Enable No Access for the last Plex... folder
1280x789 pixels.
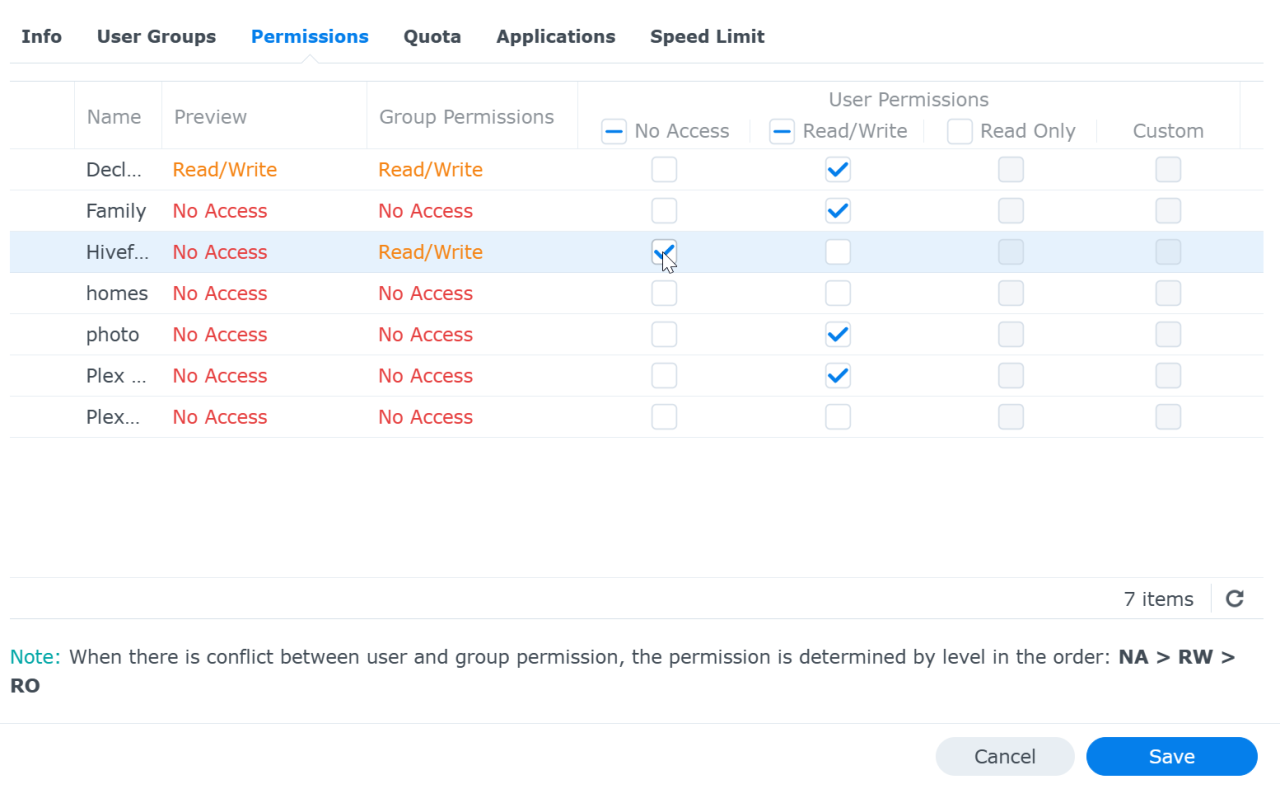pyautogui.click(x=664, y=417)
